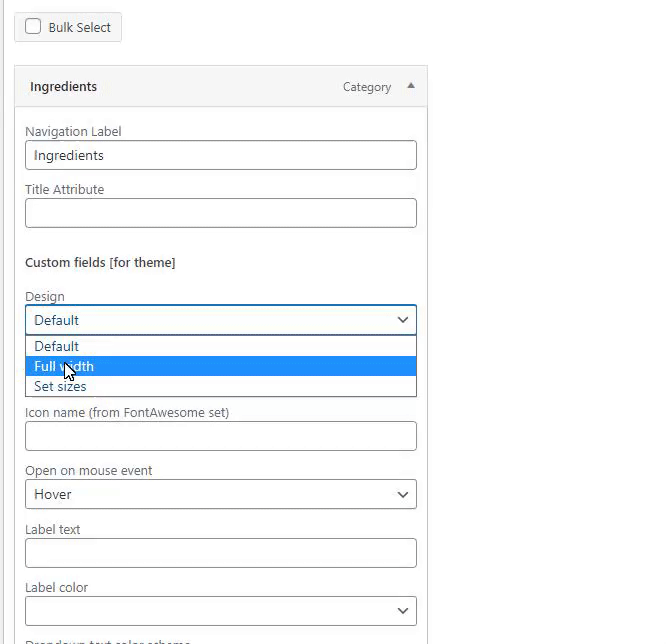
Task: Click the Navigation Label field caption
Action: coord(73,131)
